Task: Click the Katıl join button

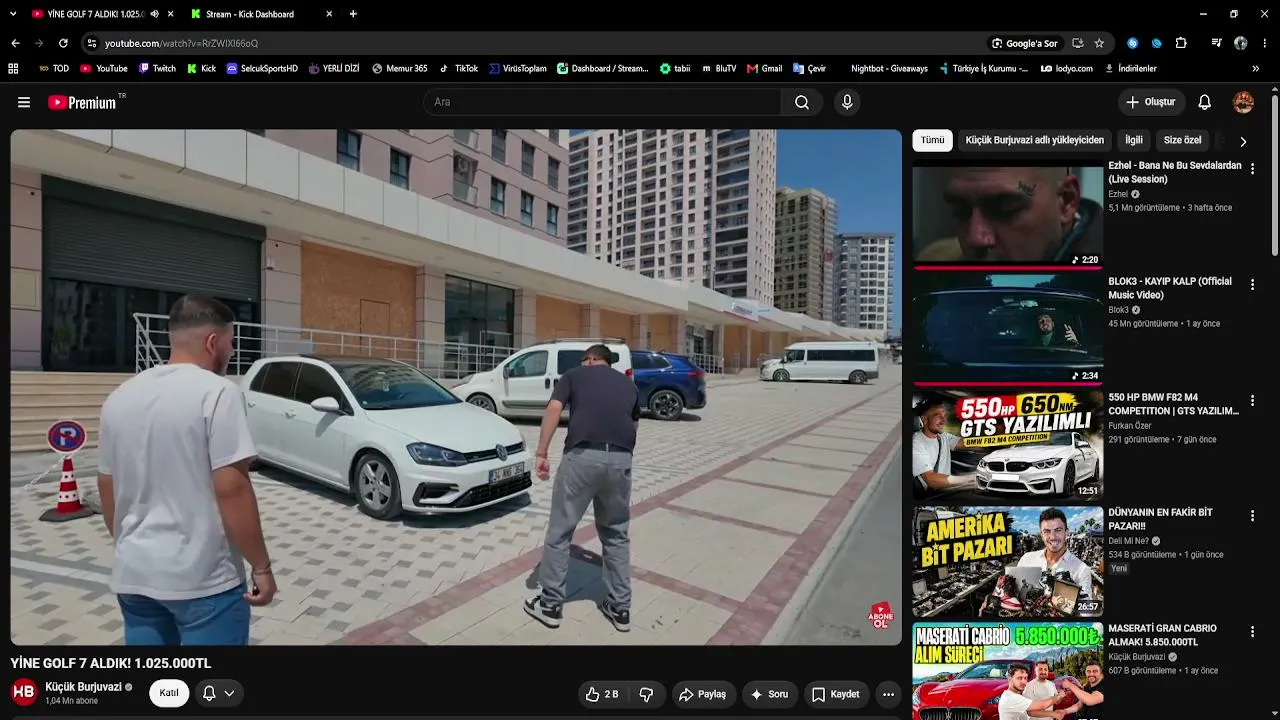Action: [x=169, y=693]
